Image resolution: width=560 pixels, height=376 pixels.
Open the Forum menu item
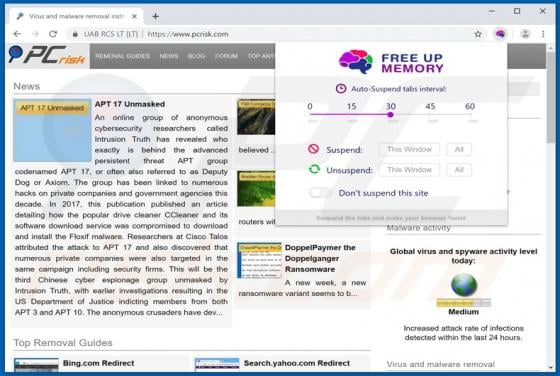pyautogui.click(x=226, y=56)
